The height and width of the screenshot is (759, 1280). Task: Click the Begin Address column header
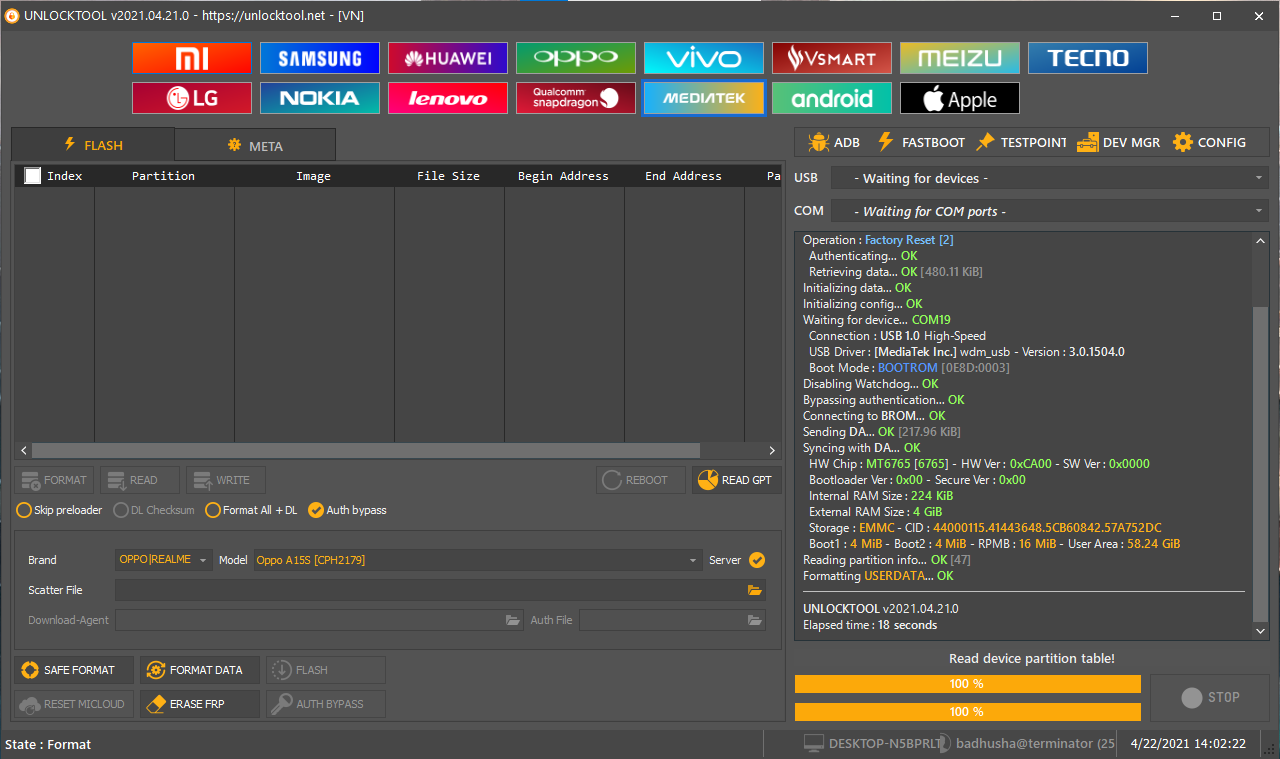[563, 176]
